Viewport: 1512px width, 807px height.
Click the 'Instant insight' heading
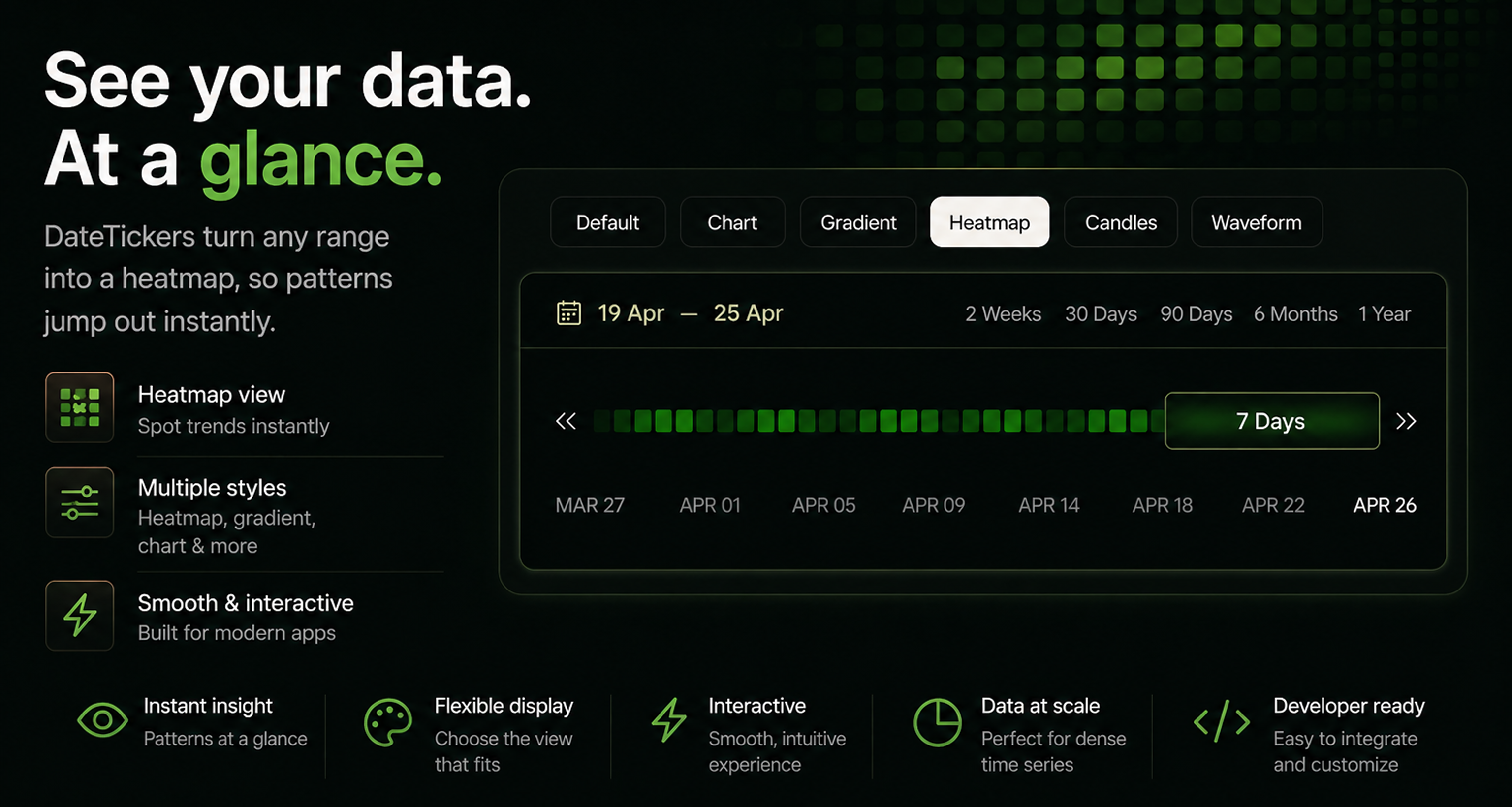[208, 706]
